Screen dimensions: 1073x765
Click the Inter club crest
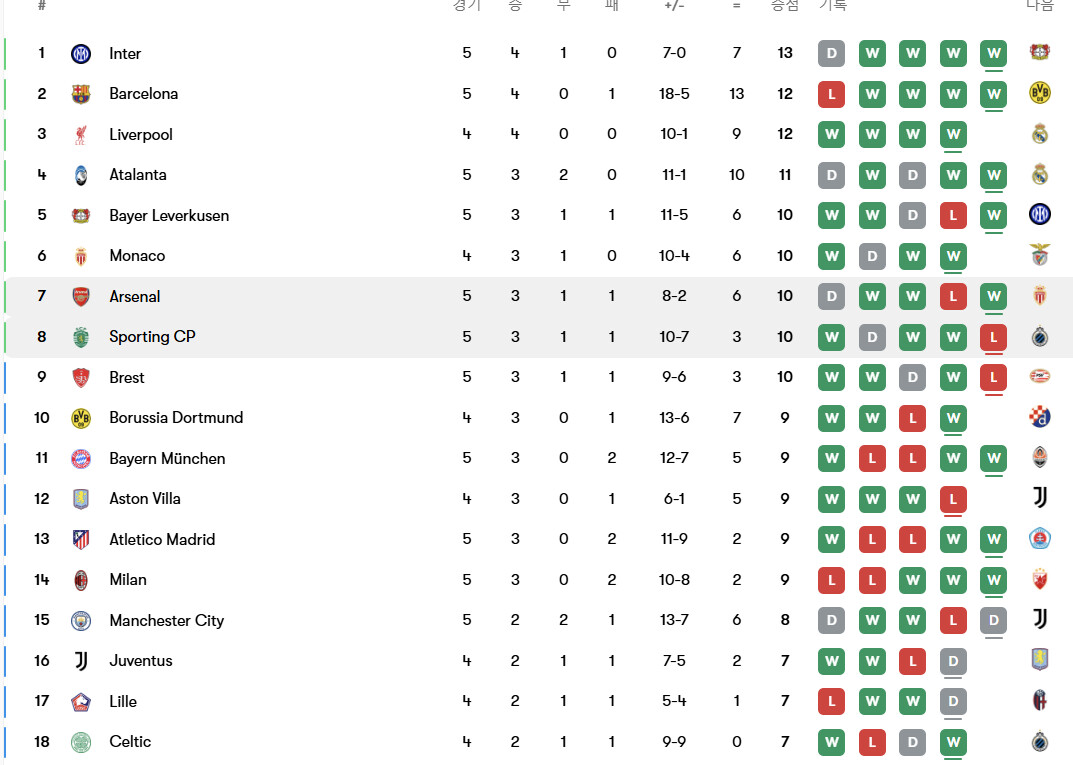[x=81, y=54]
